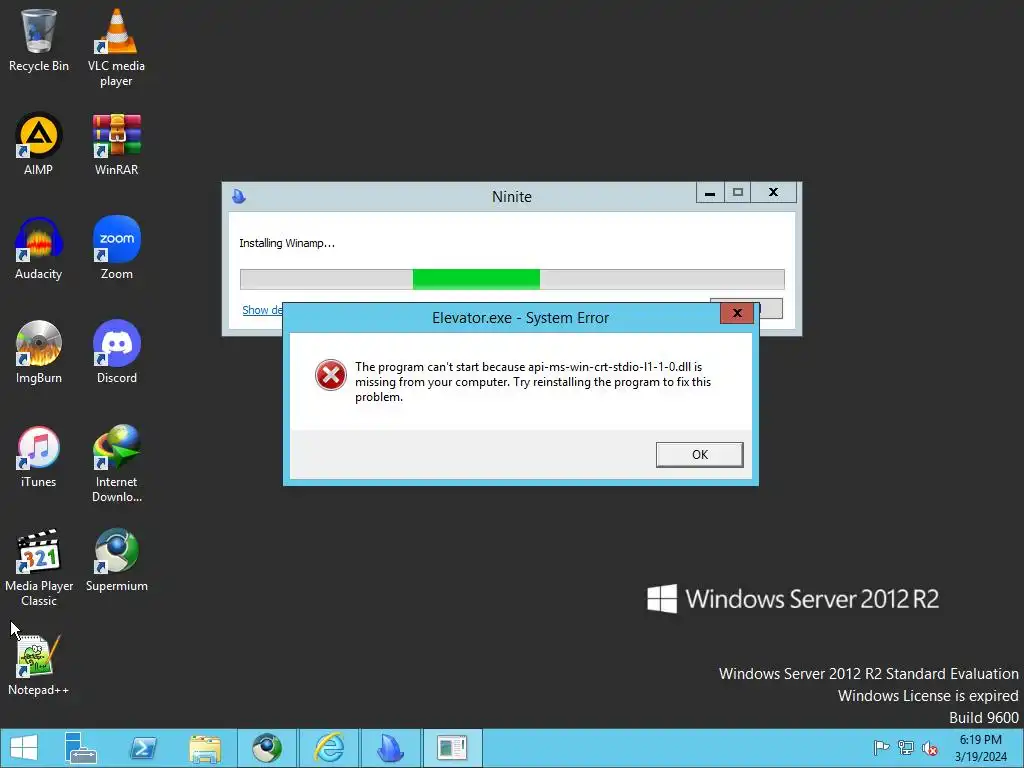
Task: Open the muted speaker volume tray icon
Action: [x=930, y=748]
